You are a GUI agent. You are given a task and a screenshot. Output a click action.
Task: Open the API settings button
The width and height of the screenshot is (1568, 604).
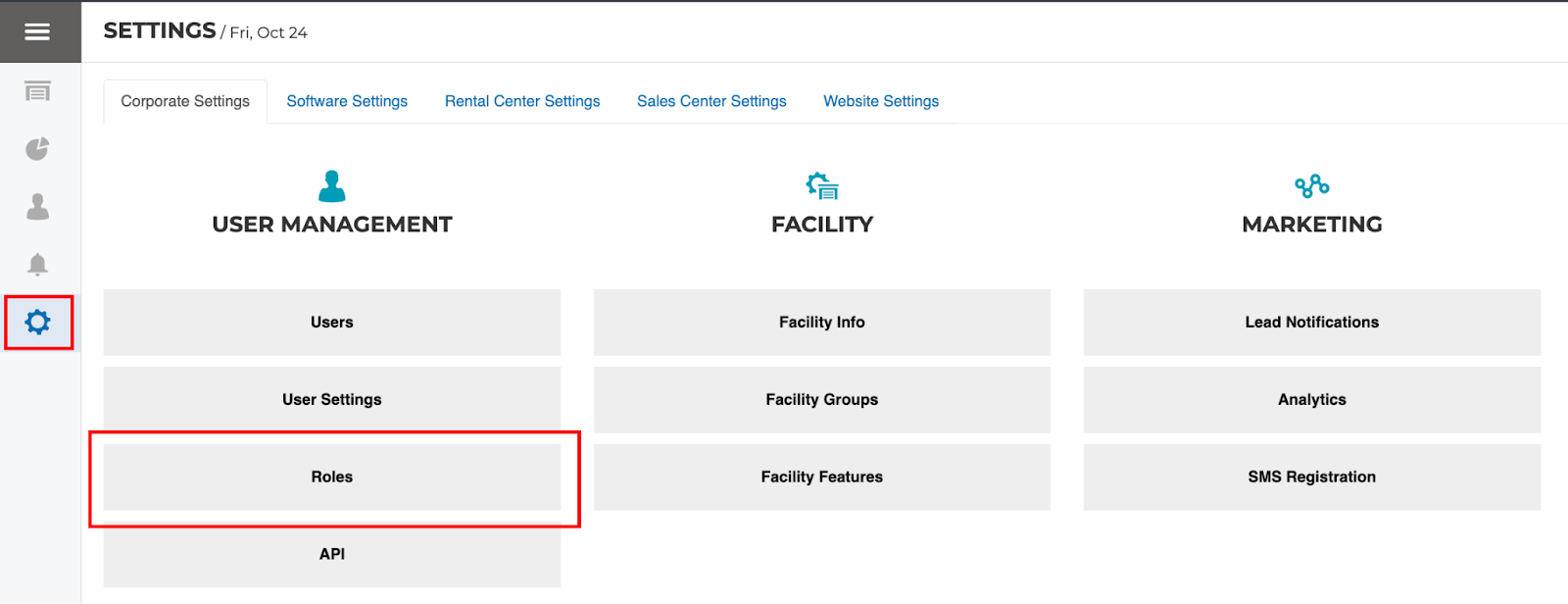point(332,555)
